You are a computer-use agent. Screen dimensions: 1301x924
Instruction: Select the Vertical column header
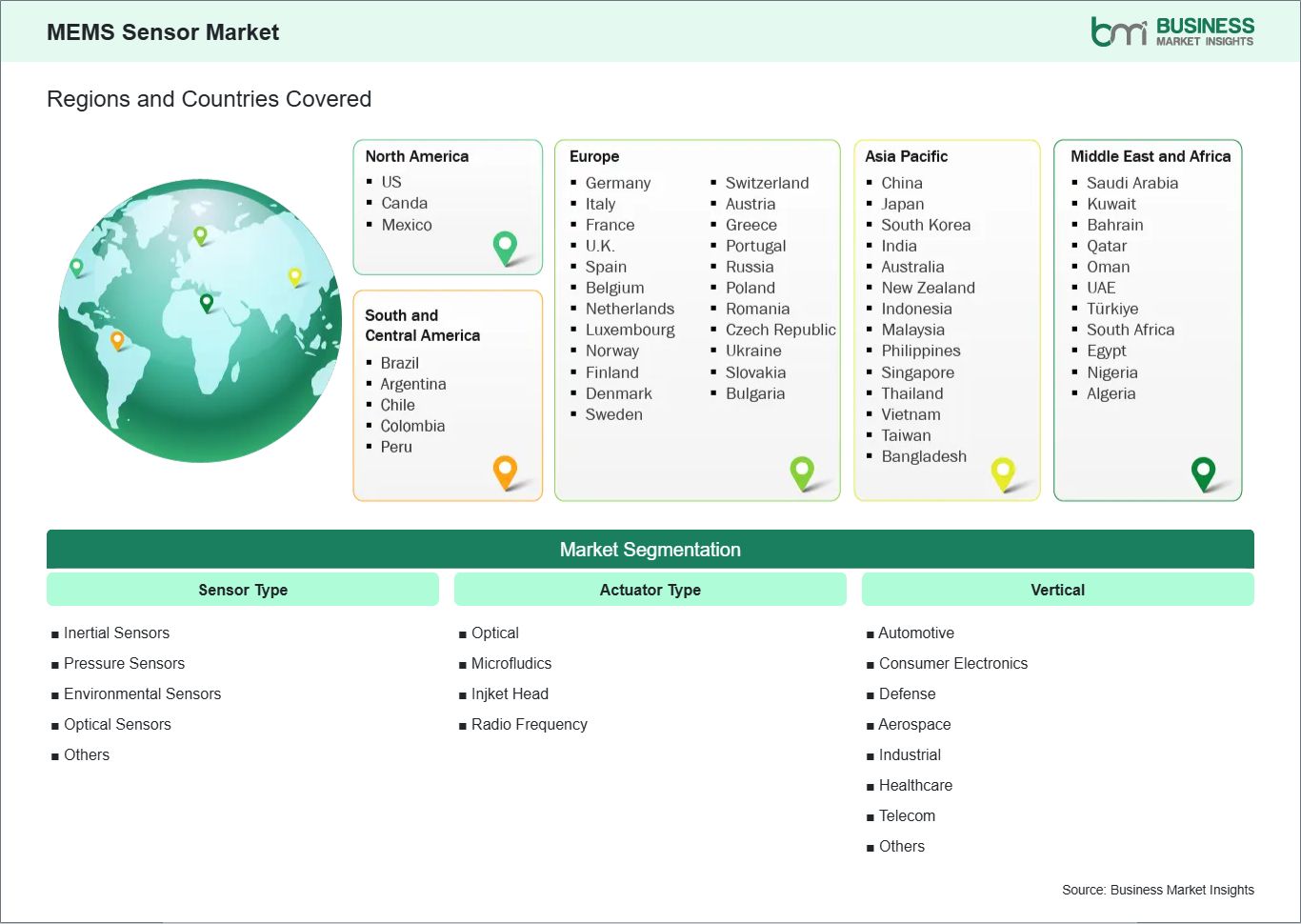coord(1057,590)
